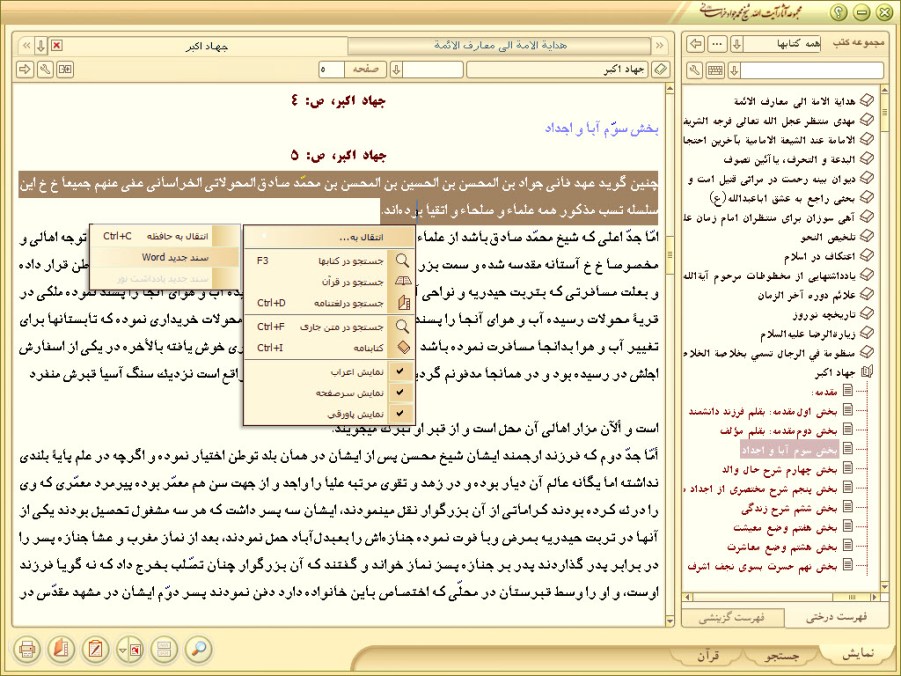901x676 pixels.
Task: Click open-book icon next to جهاد اکبر tree node
Action: [x=867, y=372]
